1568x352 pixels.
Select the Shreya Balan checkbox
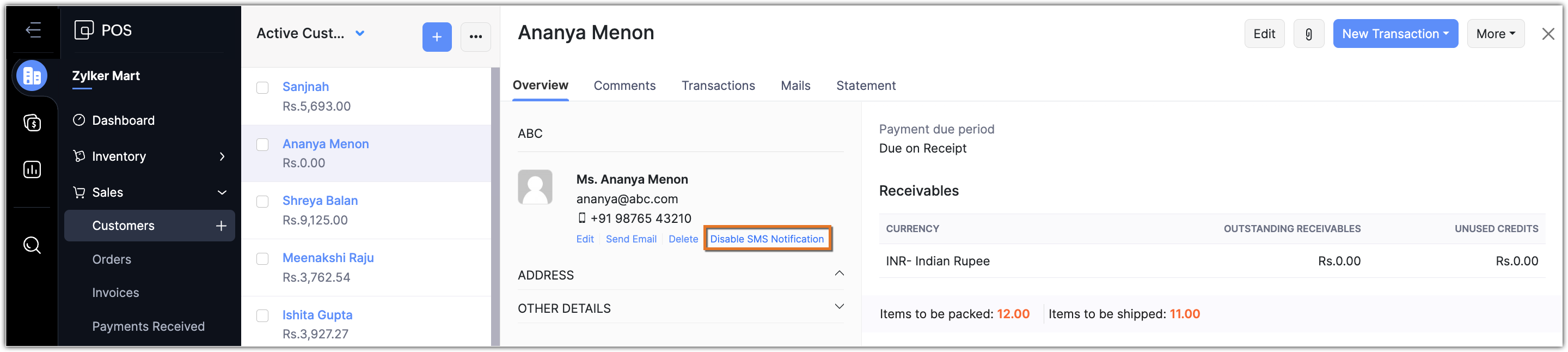coord(262,202)
